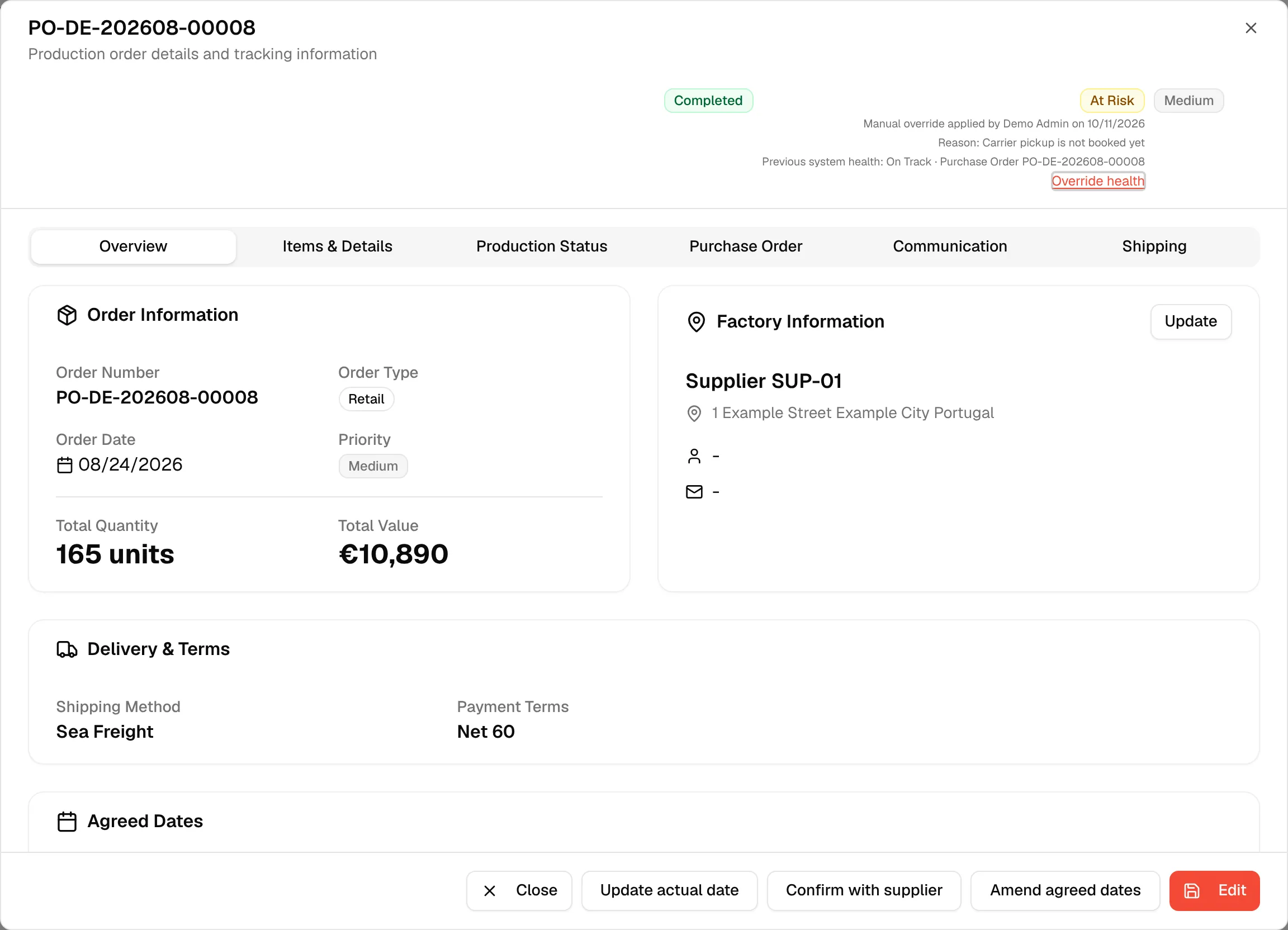Click the Retail order type badge
1288x930 pixels.
point(366,399)
